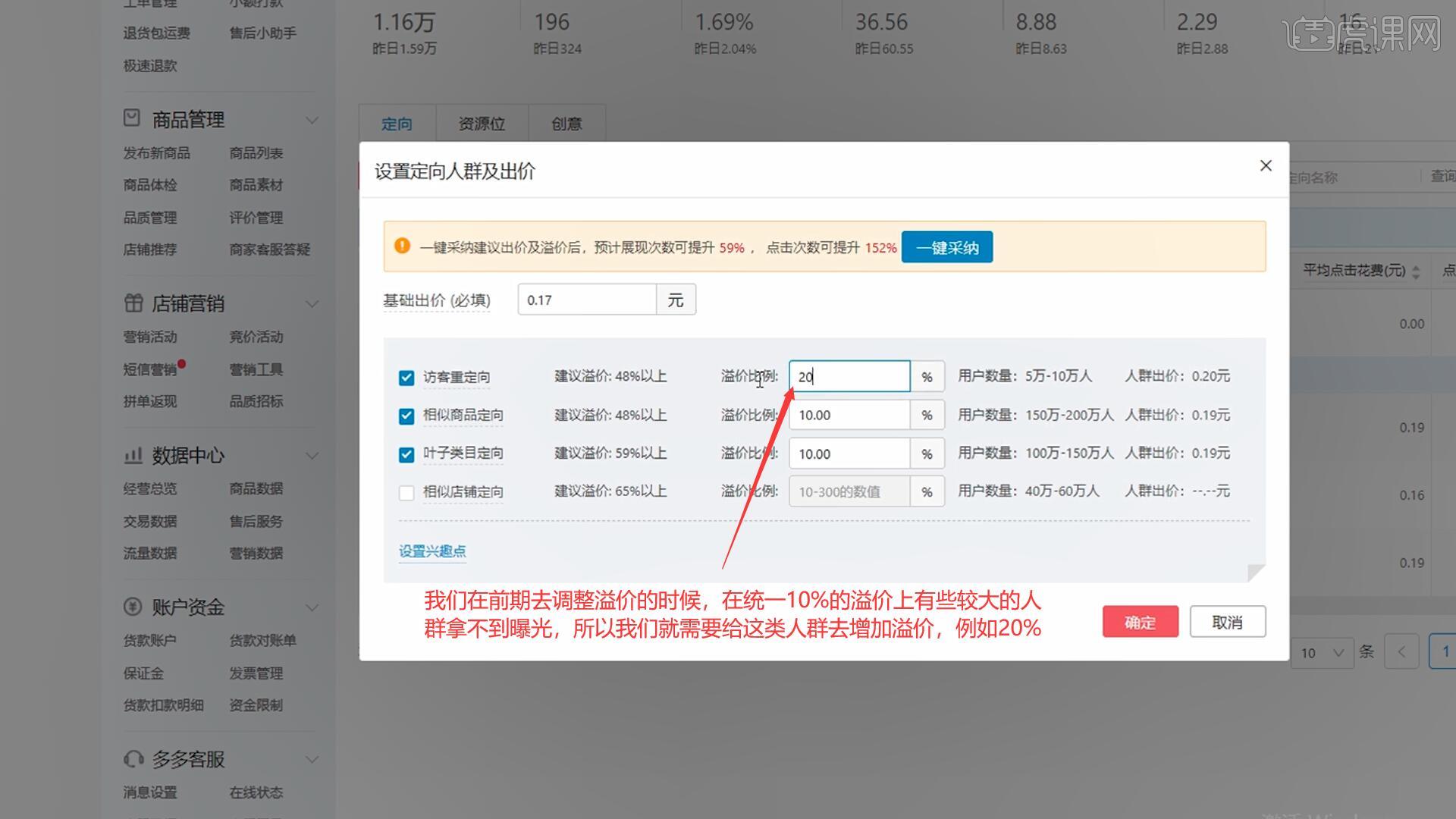
Task: Open 营销活动 in sidebar
Action: 150,337
